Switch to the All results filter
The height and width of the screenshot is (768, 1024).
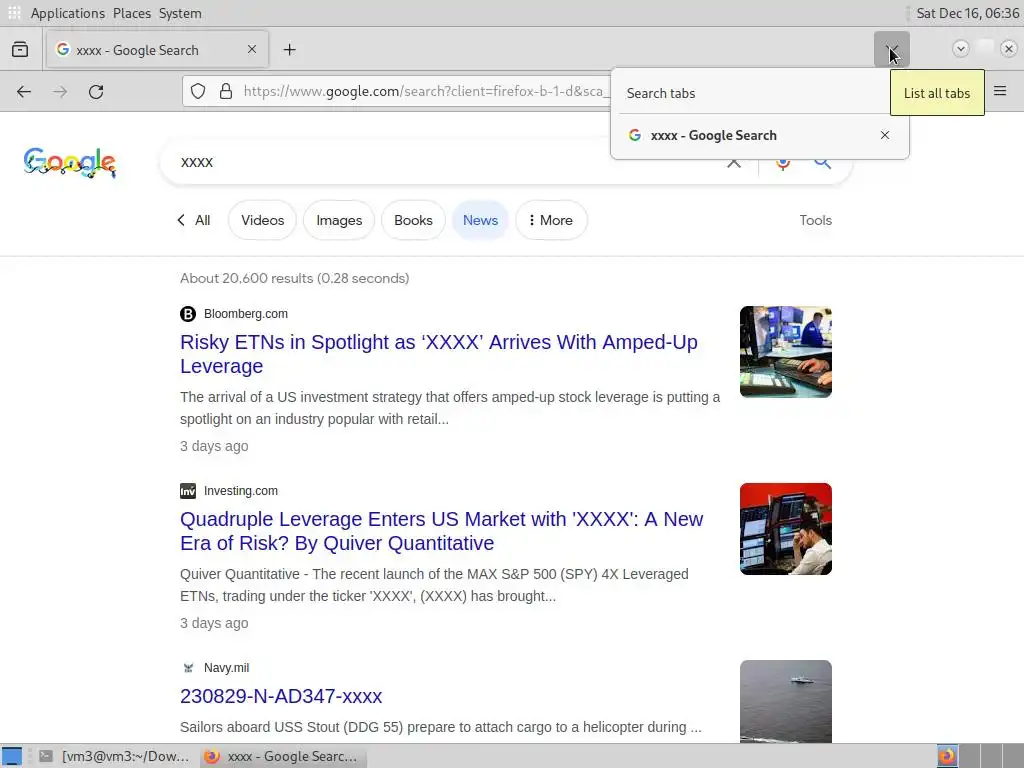click(x=194, y=220)
